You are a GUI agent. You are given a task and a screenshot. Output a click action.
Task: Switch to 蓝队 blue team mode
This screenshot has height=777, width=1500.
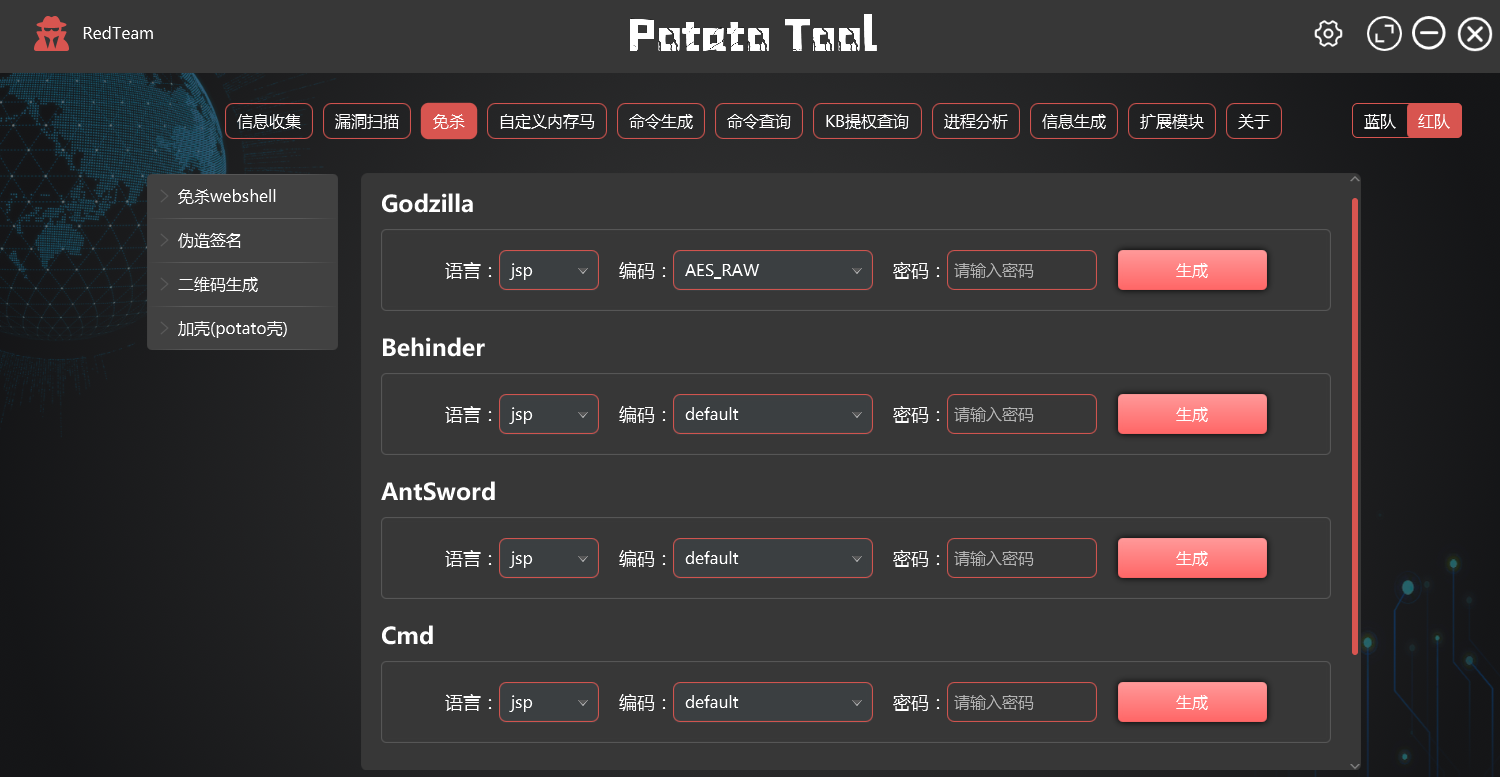(x=1380, y=122)
